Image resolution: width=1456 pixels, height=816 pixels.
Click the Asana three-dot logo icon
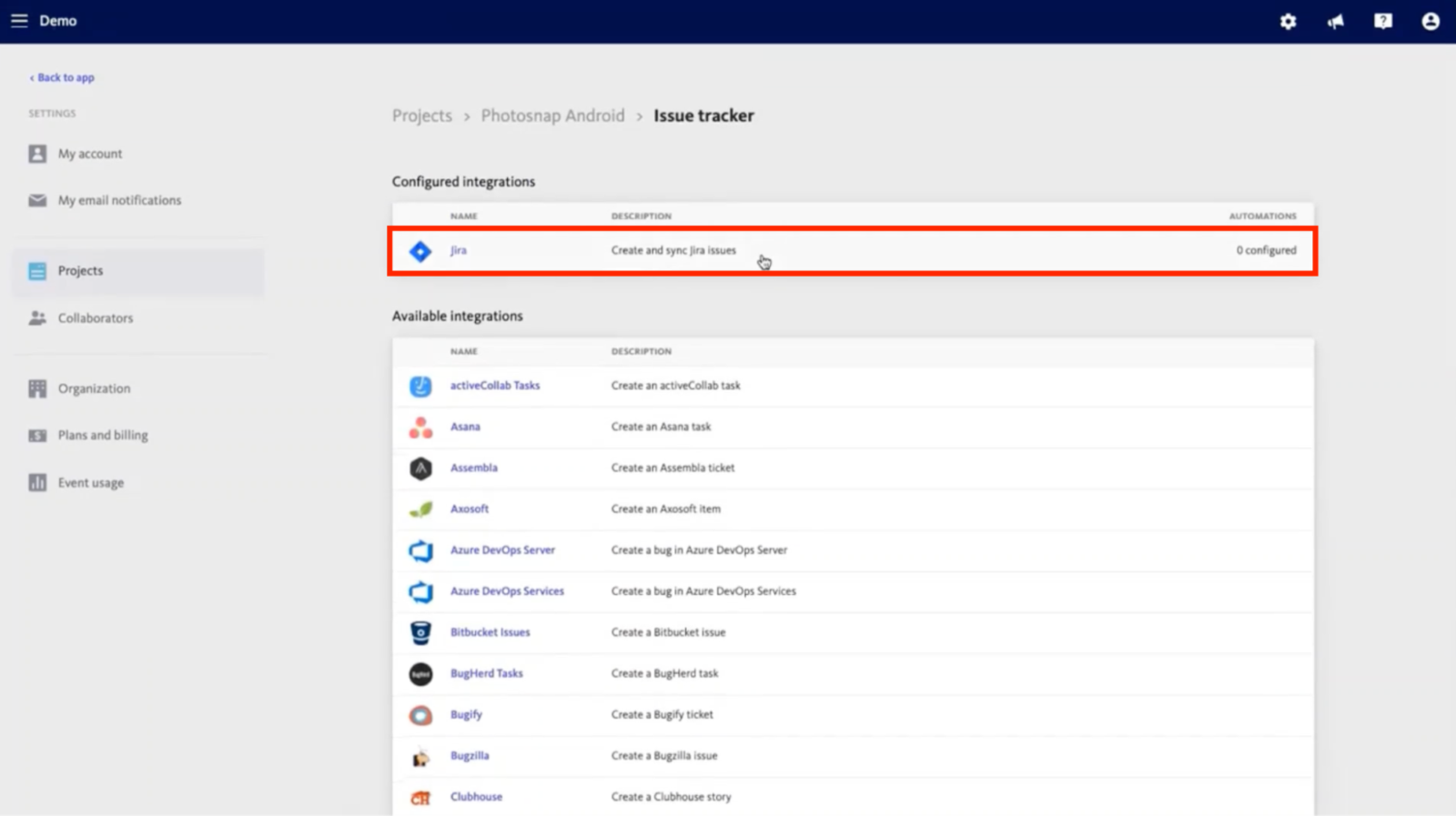pos(420,427)
